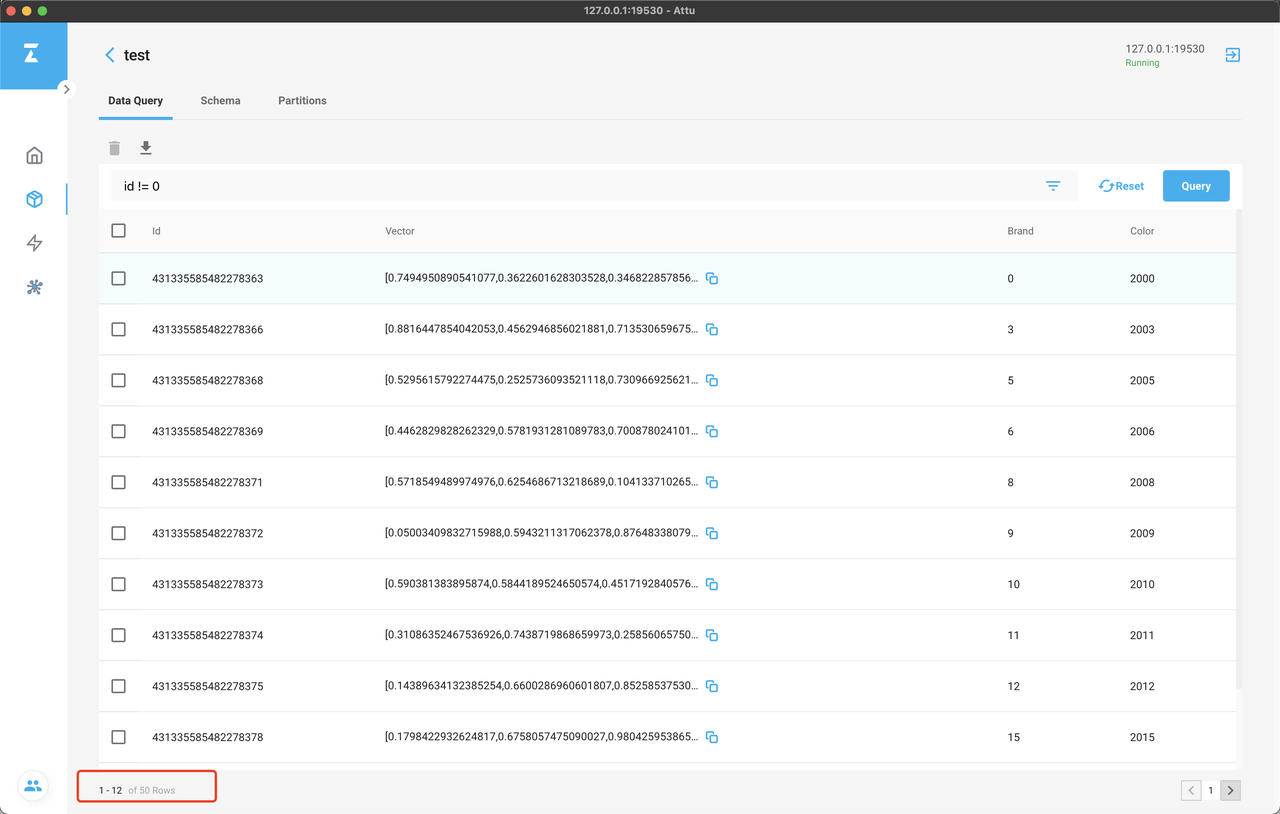
Task: Click the download icon above the query box
Action: click(x=146, y=148)
